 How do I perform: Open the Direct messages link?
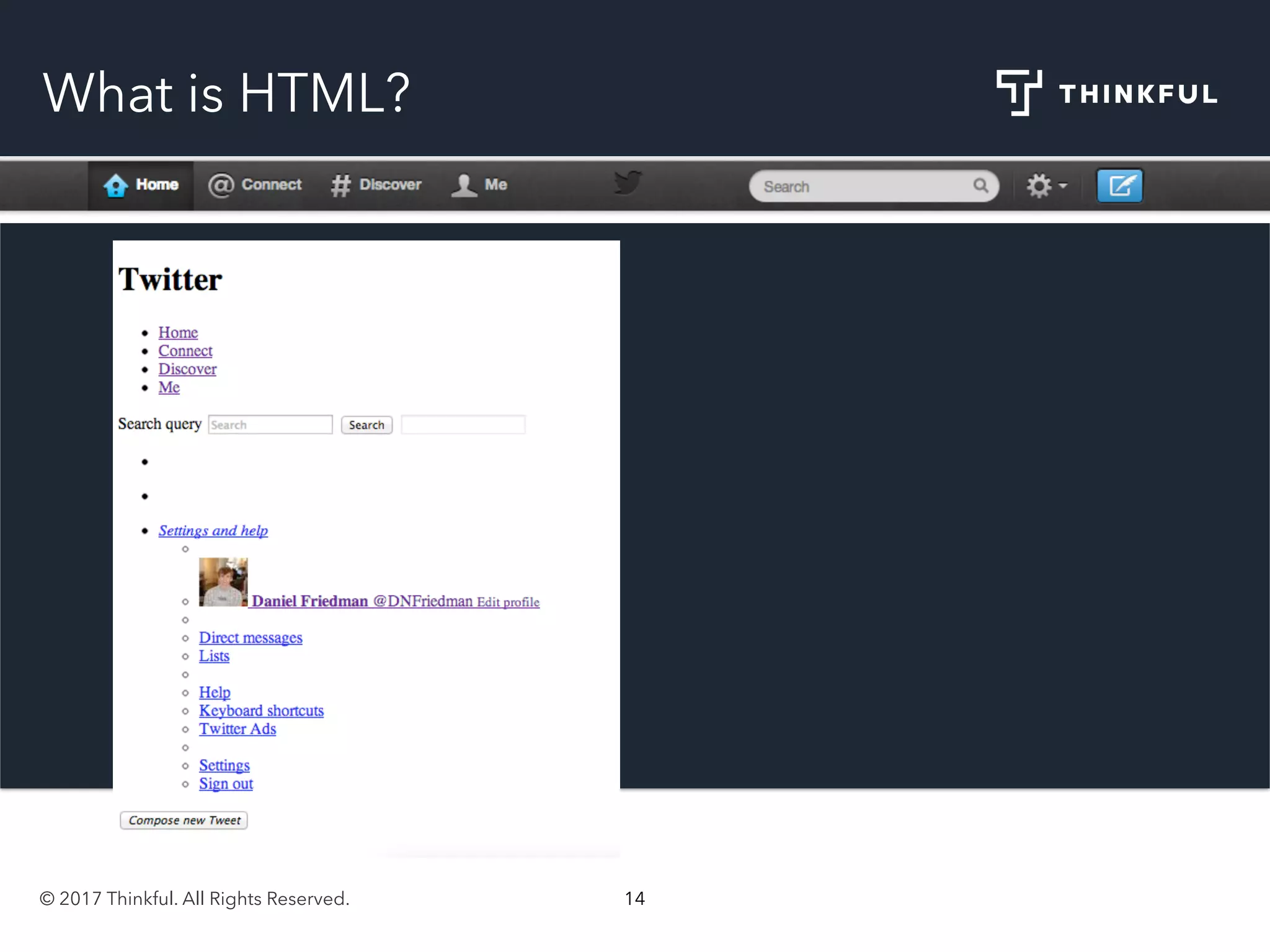click(251, 638)
